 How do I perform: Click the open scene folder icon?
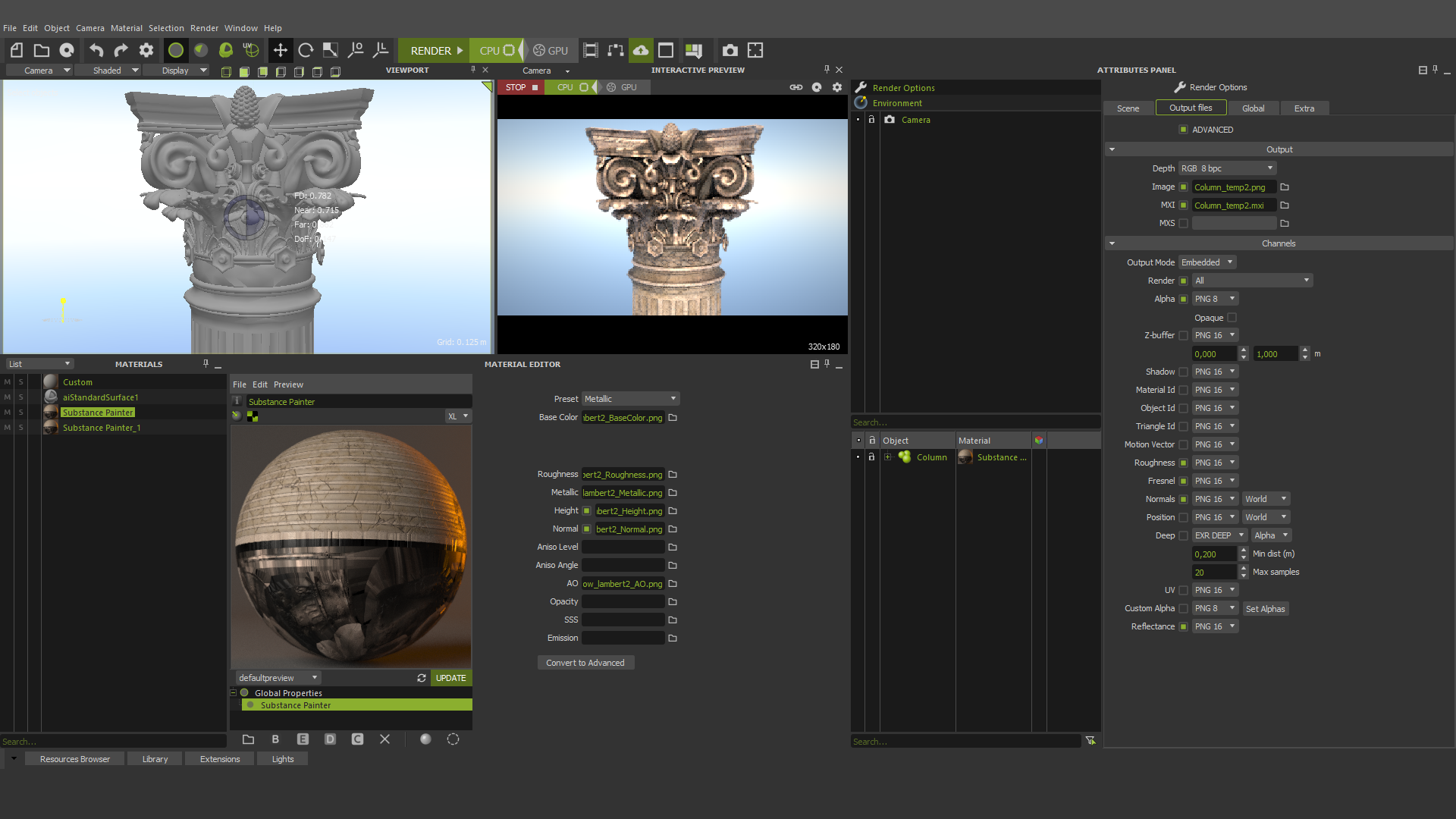42,51
